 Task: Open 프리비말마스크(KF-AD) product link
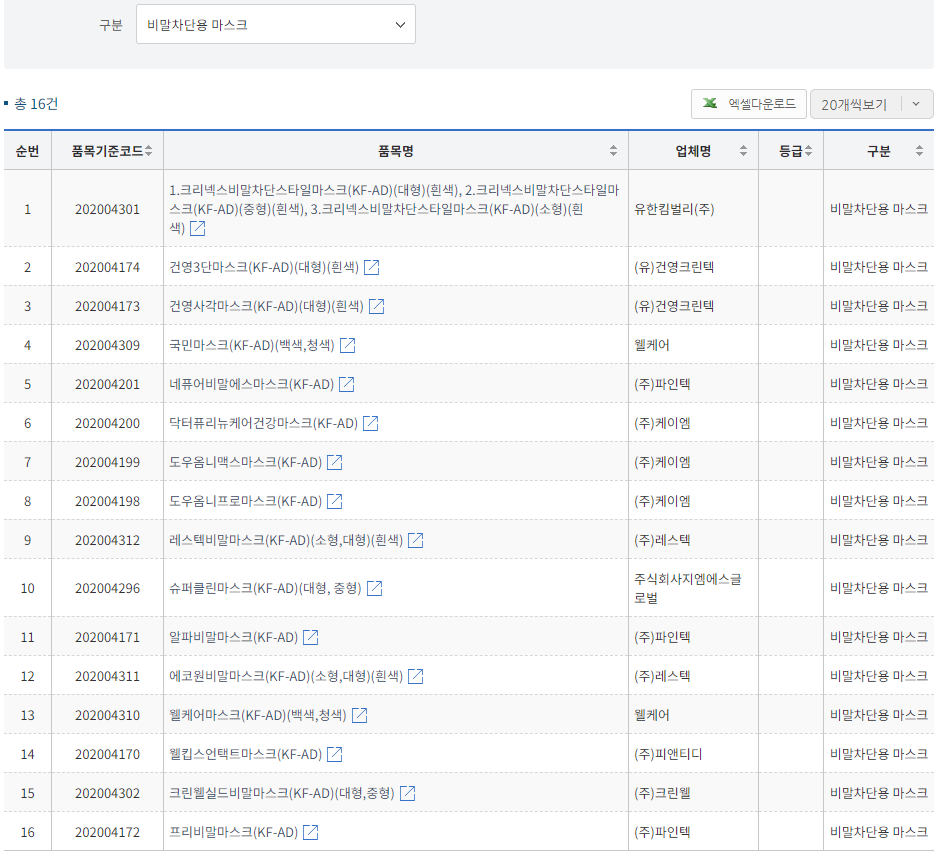(x=233, y=832)
